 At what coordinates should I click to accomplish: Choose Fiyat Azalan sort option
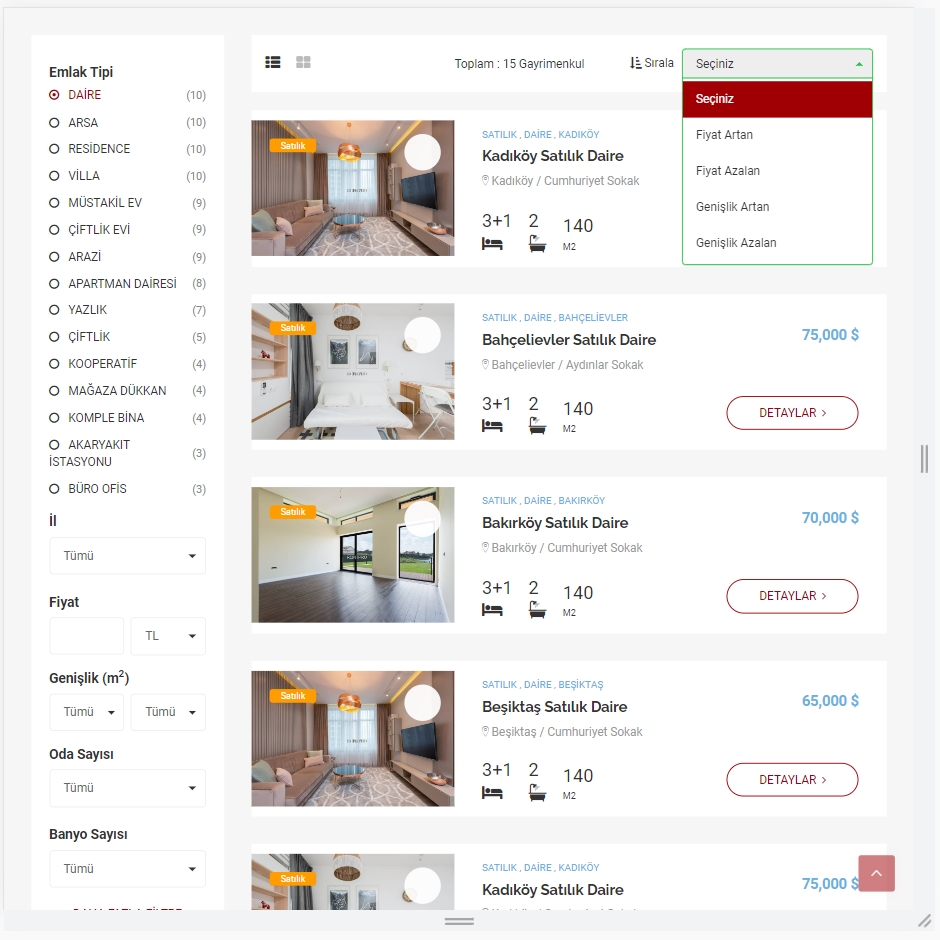[777, 171]
